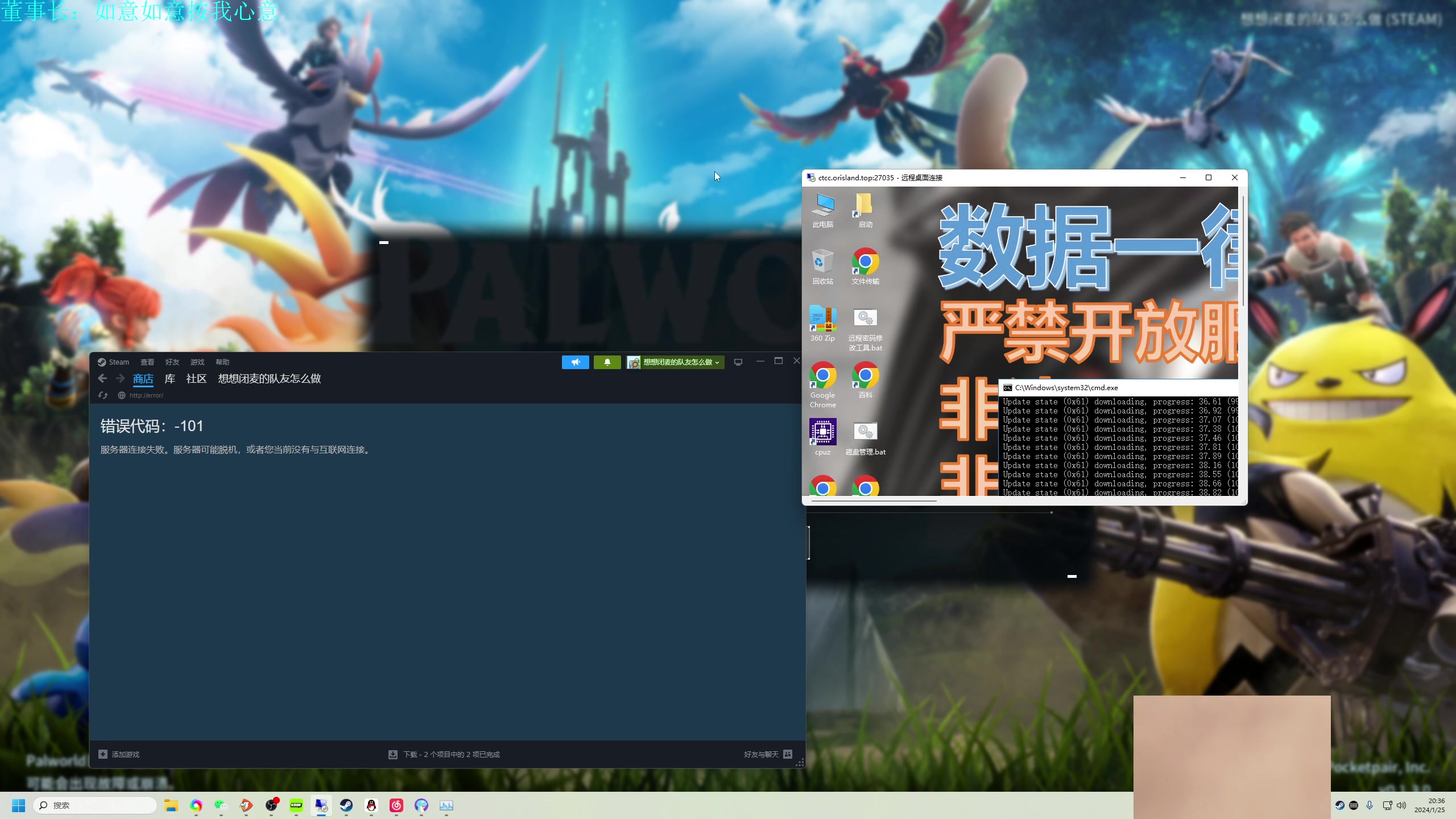This screenshot has width=1456, height=819.
Task: Open the 游戏 menu in Steam
Action: click(x=197, y=362)
